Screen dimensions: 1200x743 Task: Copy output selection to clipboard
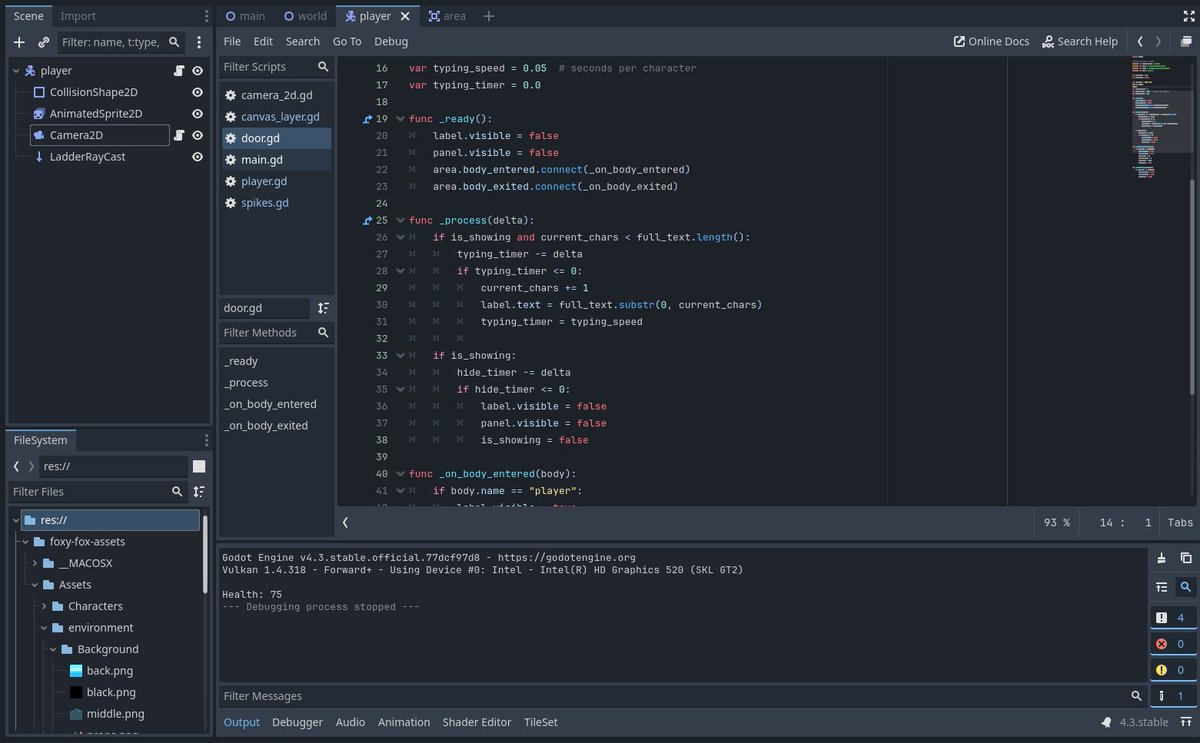tap(1186, 558)
